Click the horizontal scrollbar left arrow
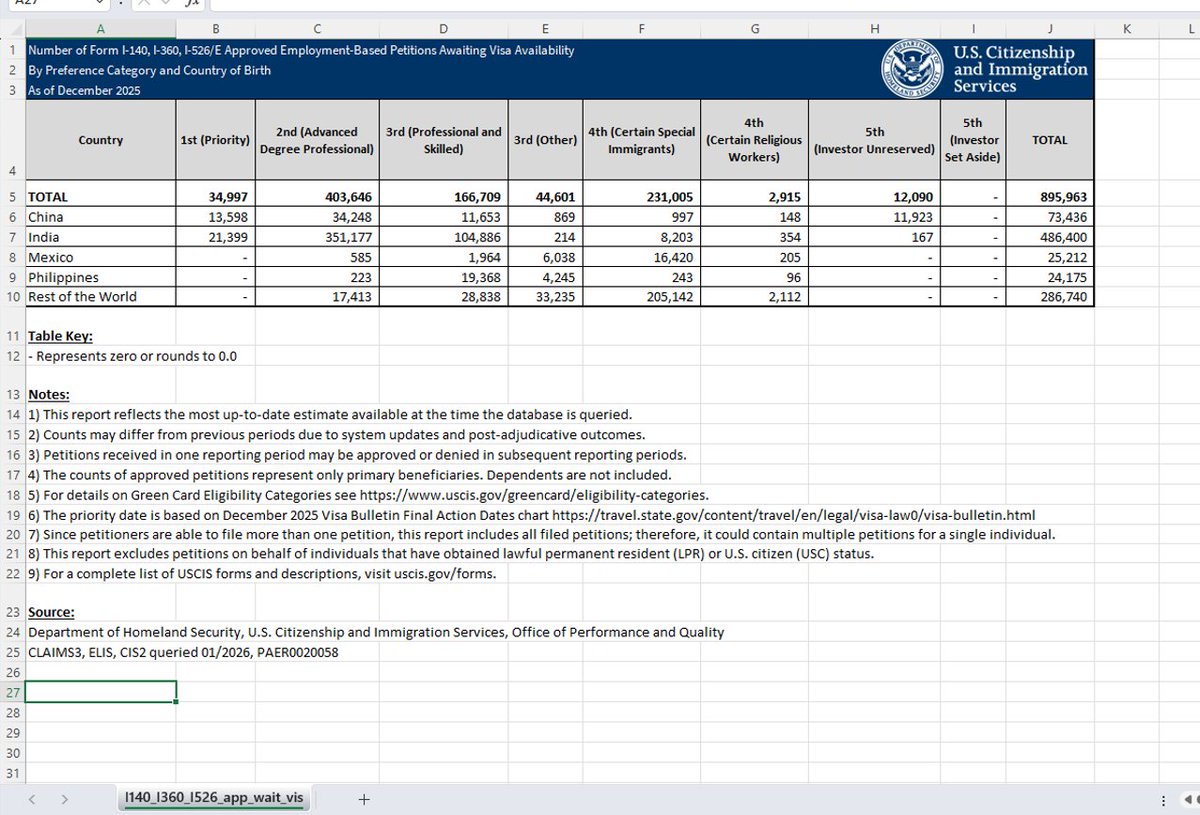 pos(1189,799)
